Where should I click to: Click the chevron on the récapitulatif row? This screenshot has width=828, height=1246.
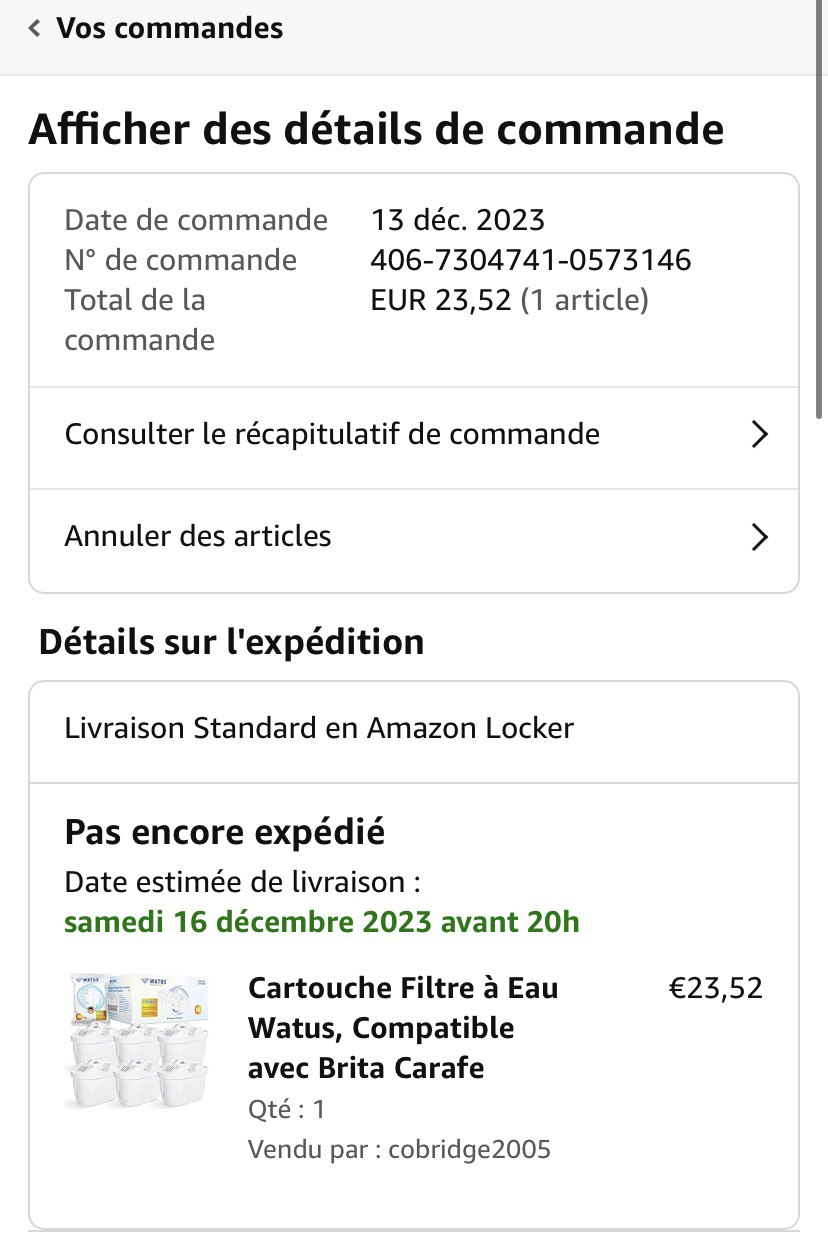(x=759, y=435)
